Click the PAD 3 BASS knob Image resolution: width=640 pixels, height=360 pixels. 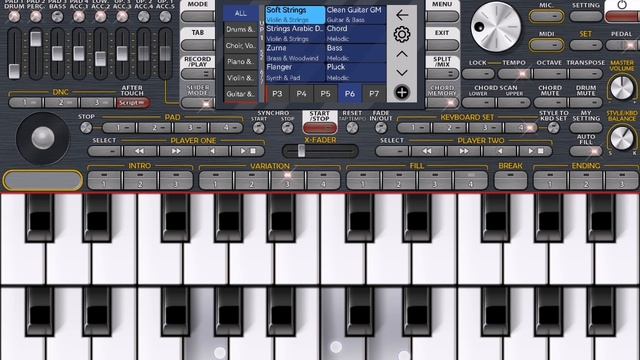coord(57,16)
